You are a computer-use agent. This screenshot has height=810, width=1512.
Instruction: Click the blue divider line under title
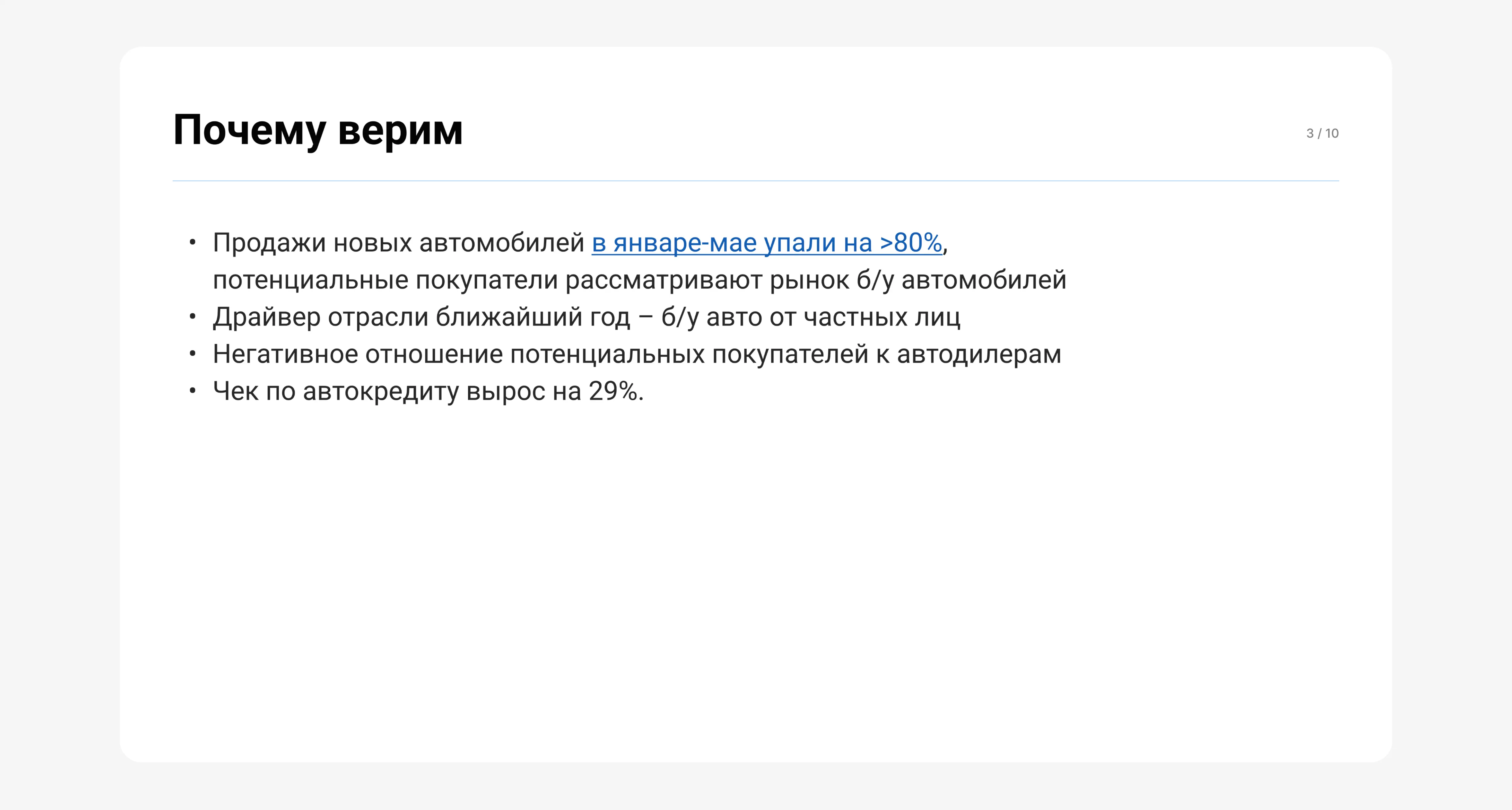756,181
